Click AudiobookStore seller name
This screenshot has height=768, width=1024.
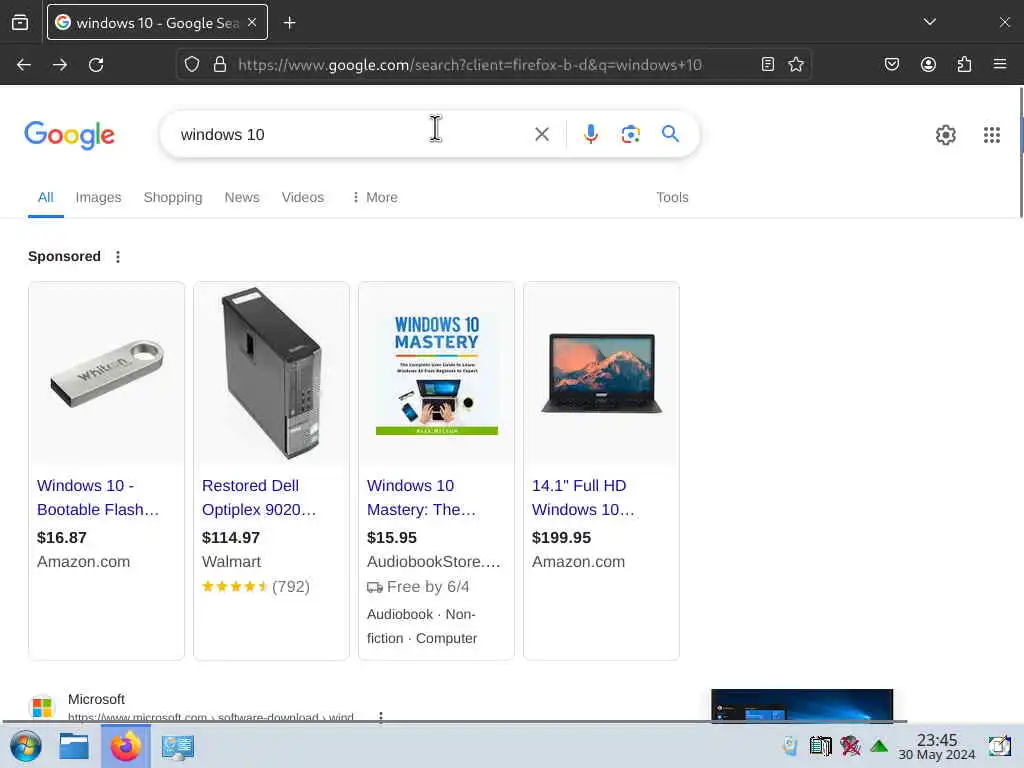point(434,562)
